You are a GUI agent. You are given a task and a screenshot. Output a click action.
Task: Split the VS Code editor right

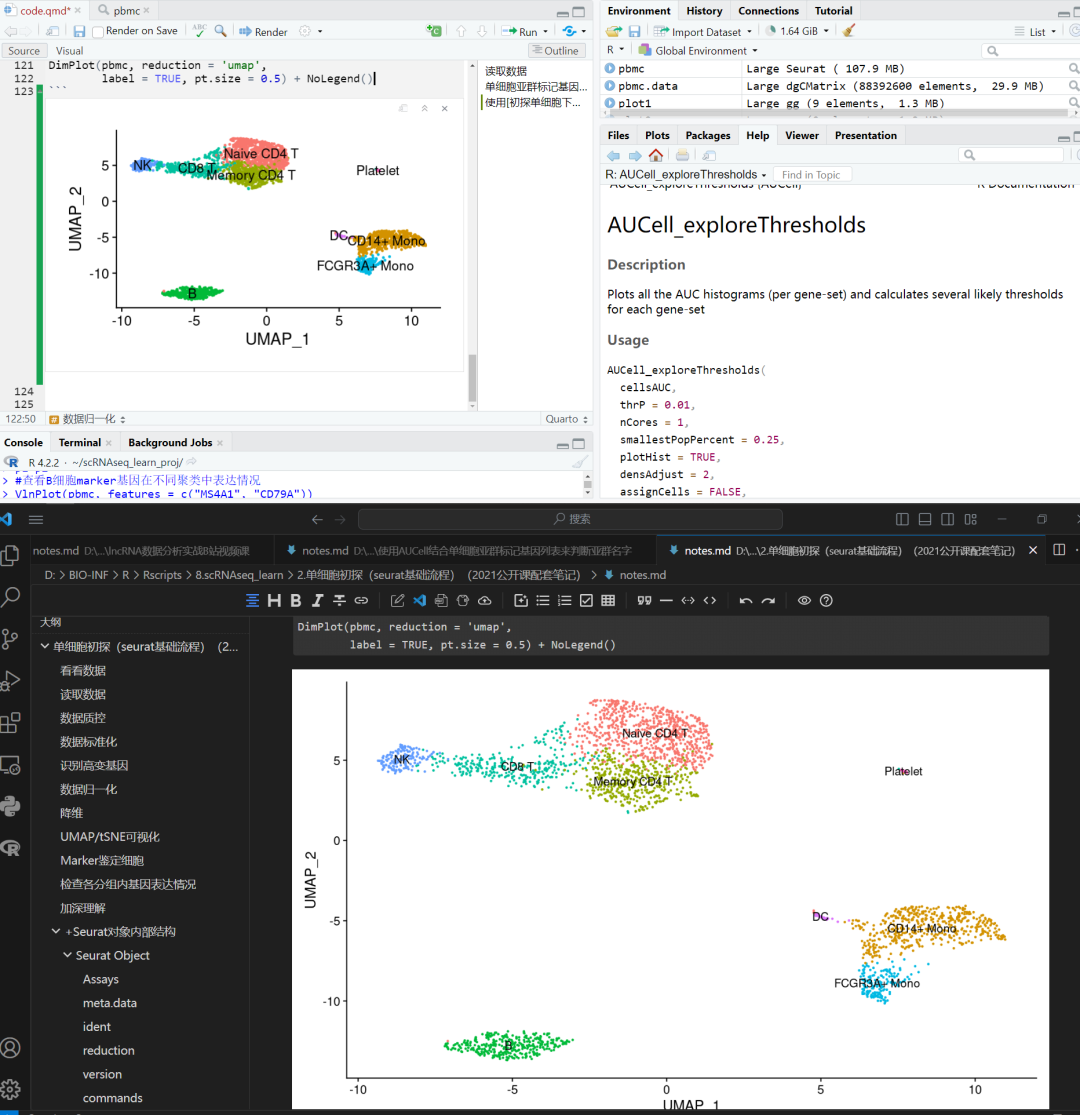[x=1059, y=550]
